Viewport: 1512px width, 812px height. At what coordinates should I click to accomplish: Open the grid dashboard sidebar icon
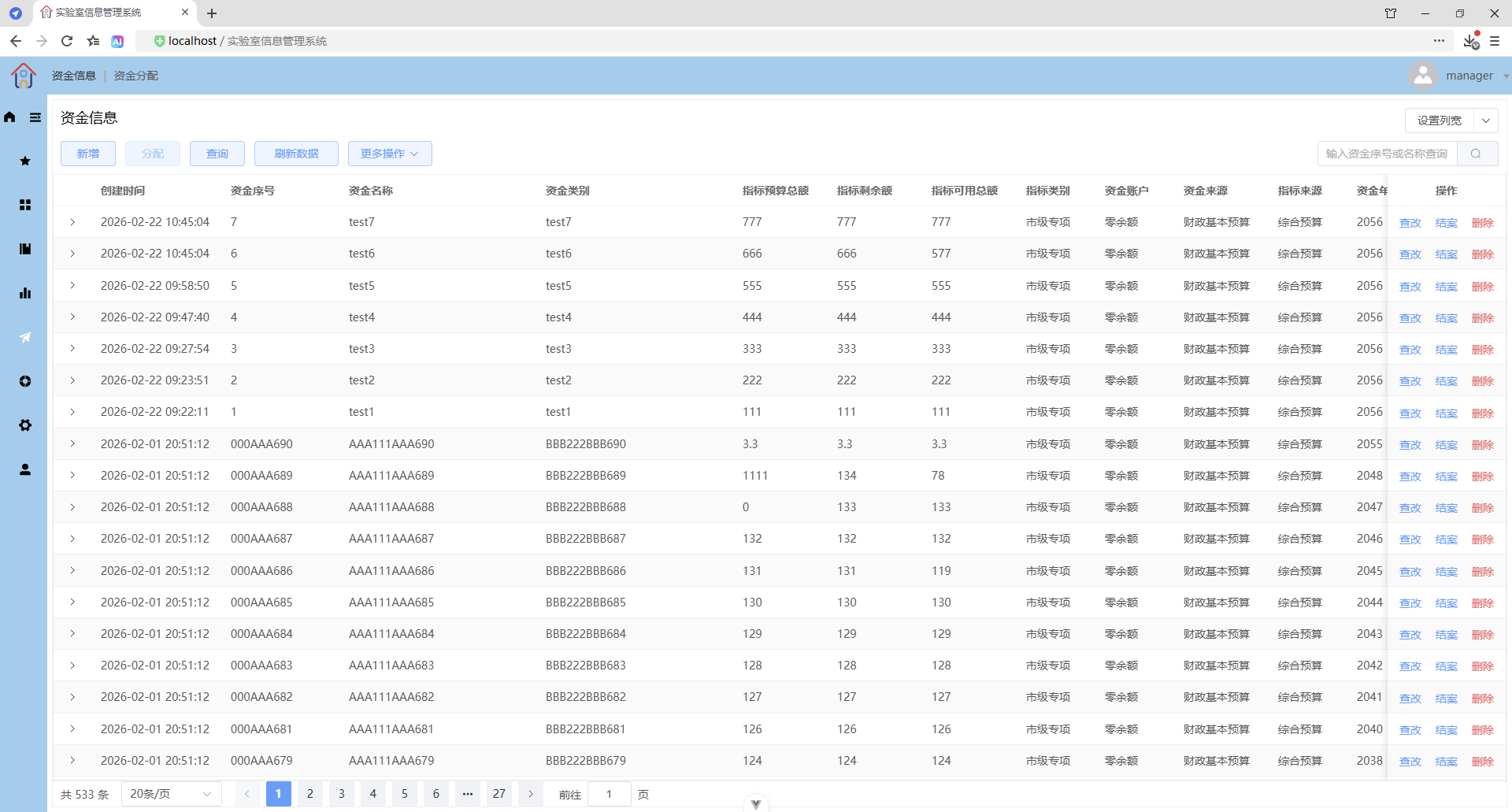25,205
